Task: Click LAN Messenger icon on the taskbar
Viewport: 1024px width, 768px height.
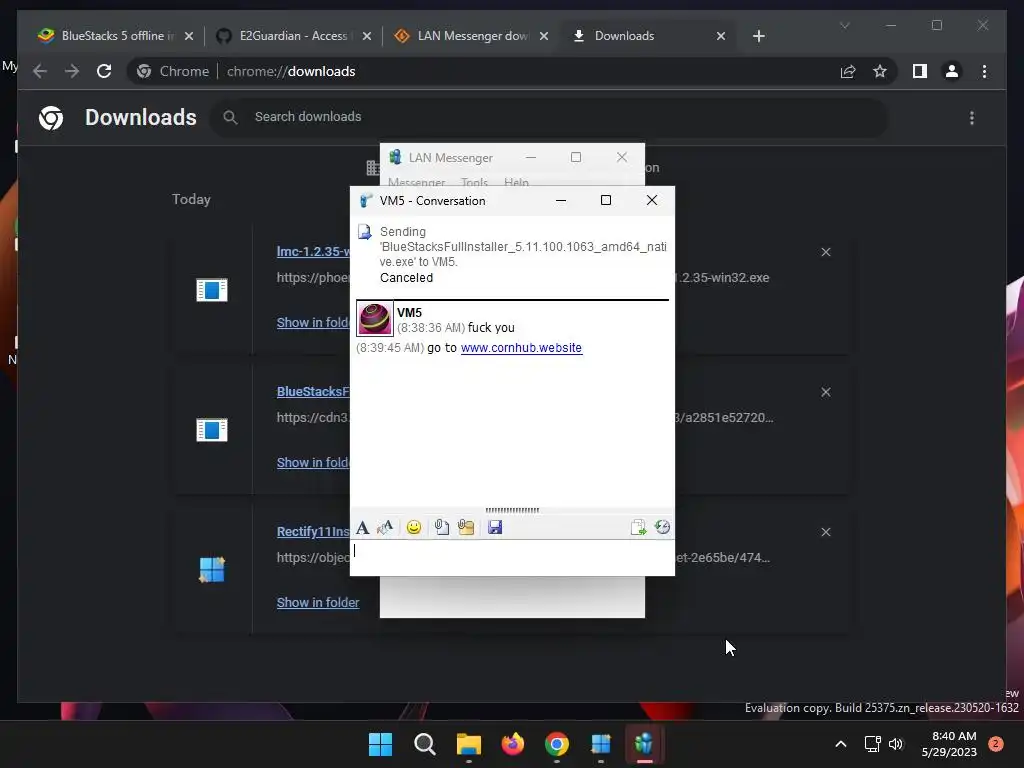Action: (645, 744)
